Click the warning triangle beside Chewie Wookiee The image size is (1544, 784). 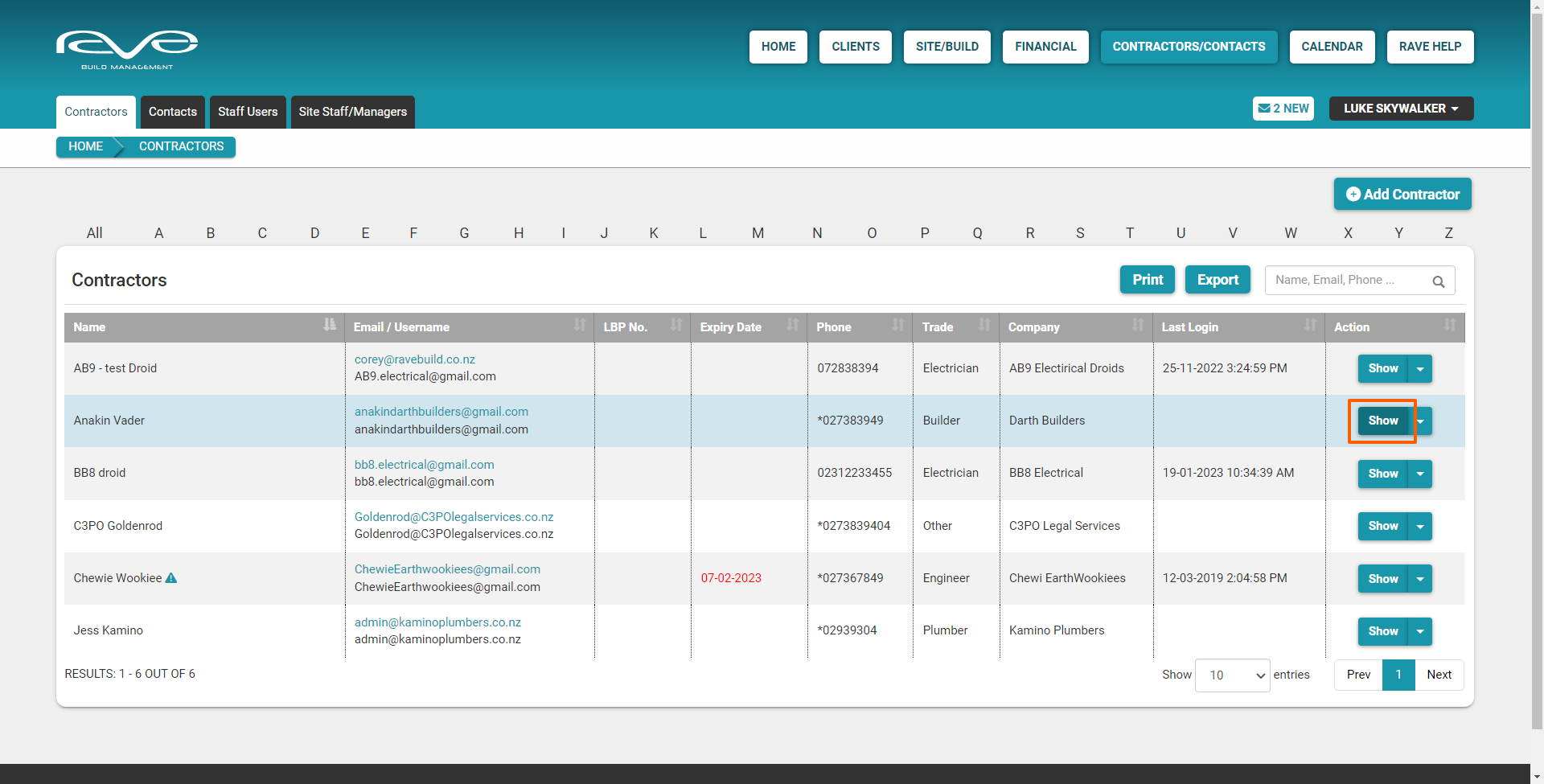(x=171, y=578)
